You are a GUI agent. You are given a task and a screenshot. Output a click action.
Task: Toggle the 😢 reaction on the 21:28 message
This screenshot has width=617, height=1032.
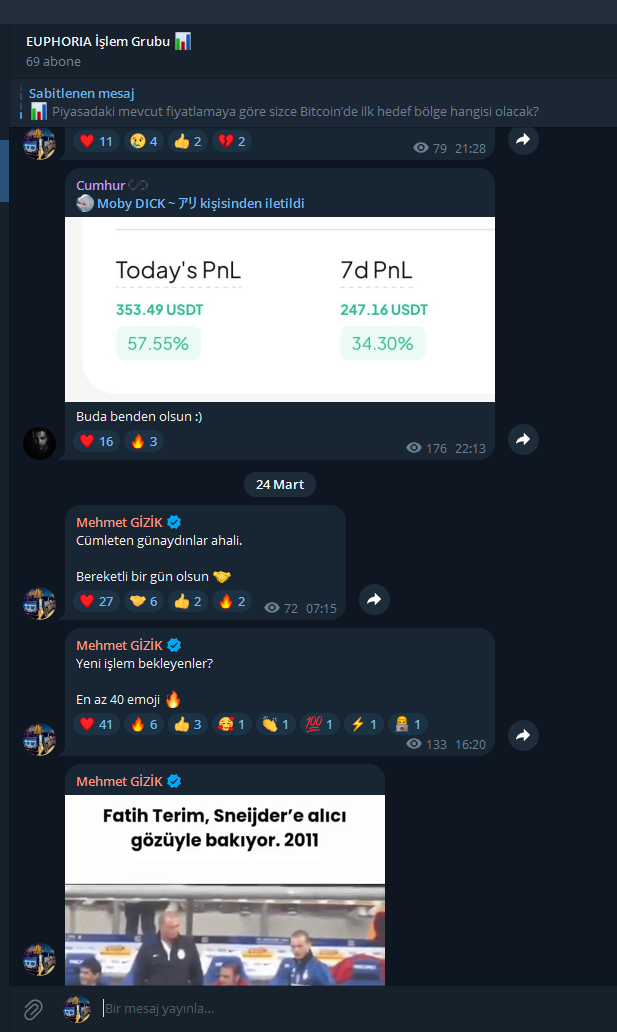[142, 141]
